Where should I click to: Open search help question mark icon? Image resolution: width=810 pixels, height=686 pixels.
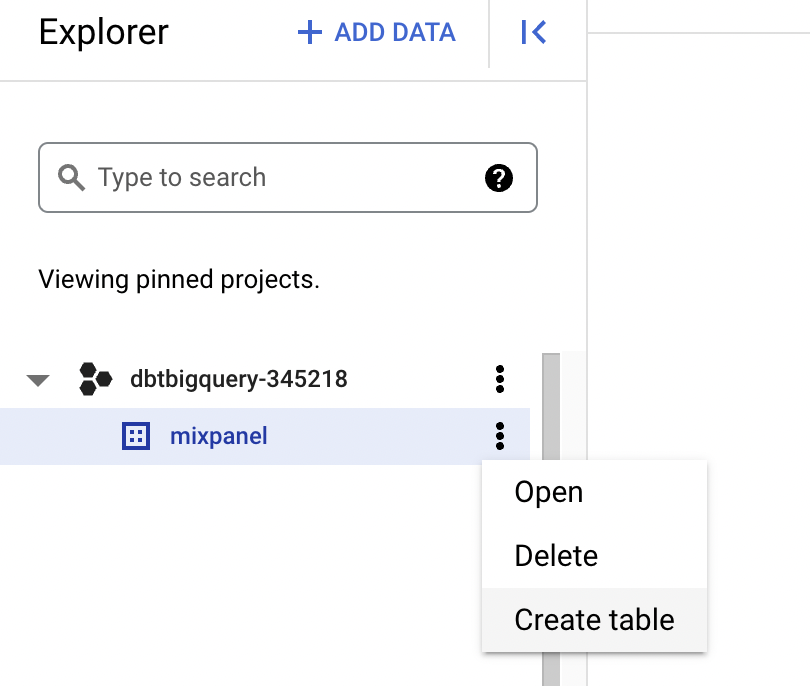tap(499, 178)
